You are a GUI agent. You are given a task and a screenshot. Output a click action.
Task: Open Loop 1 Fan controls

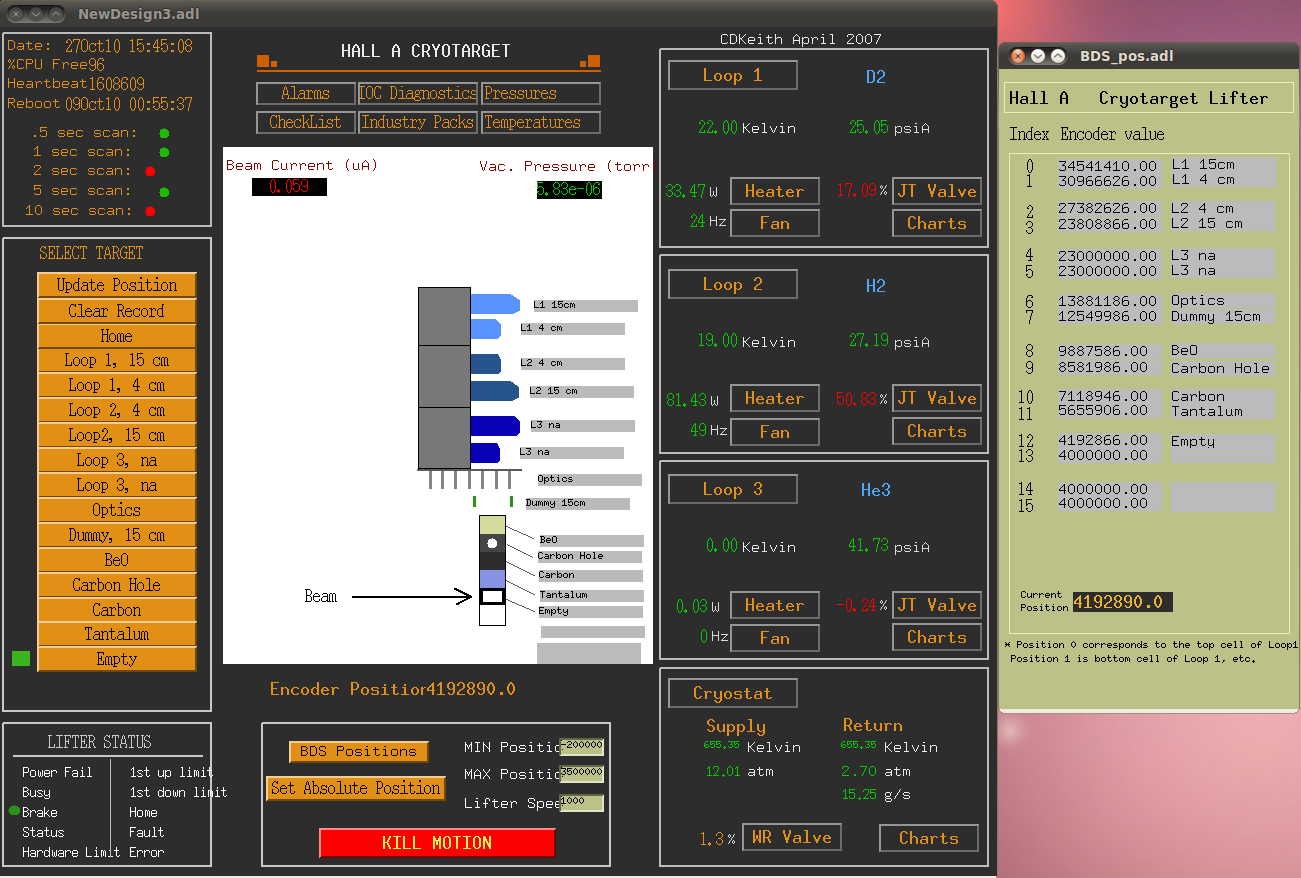pyautogui.click(x=775, y=223)
